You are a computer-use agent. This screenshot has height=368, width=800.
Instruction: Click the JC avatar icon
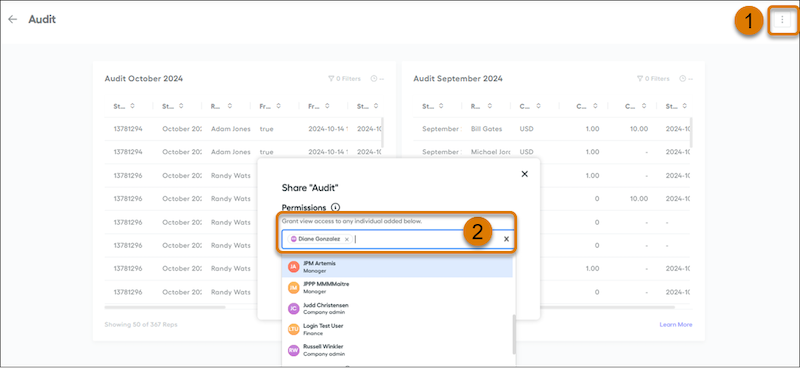click(293, 308)
